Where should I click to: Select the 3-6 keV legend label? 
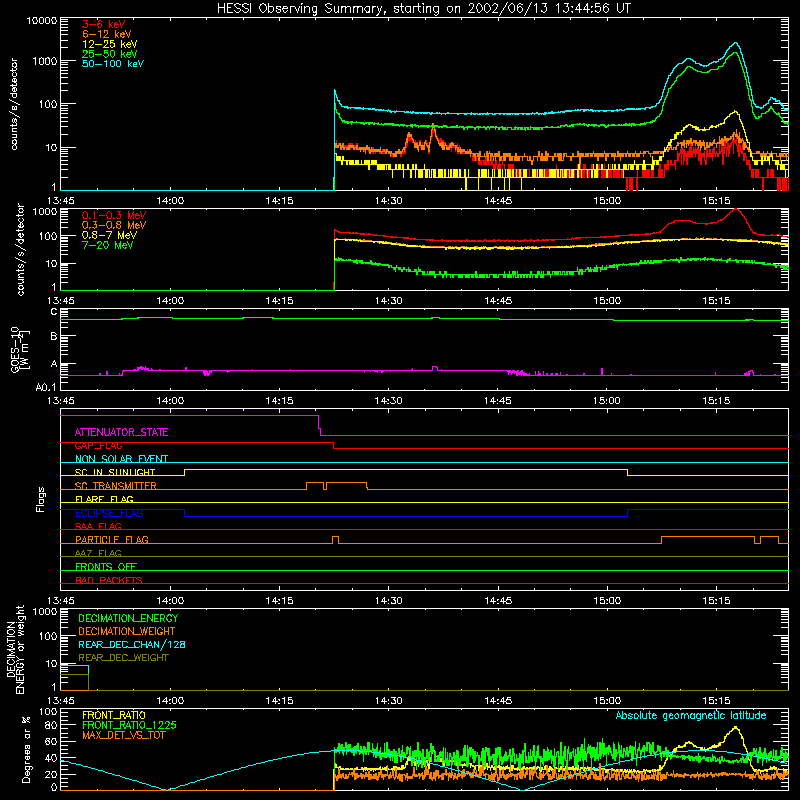point(104,24)
